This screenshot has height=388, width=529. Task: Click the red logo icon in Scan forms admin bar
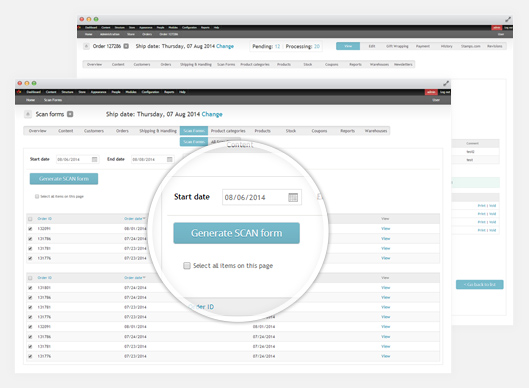(x=19, y=92)
